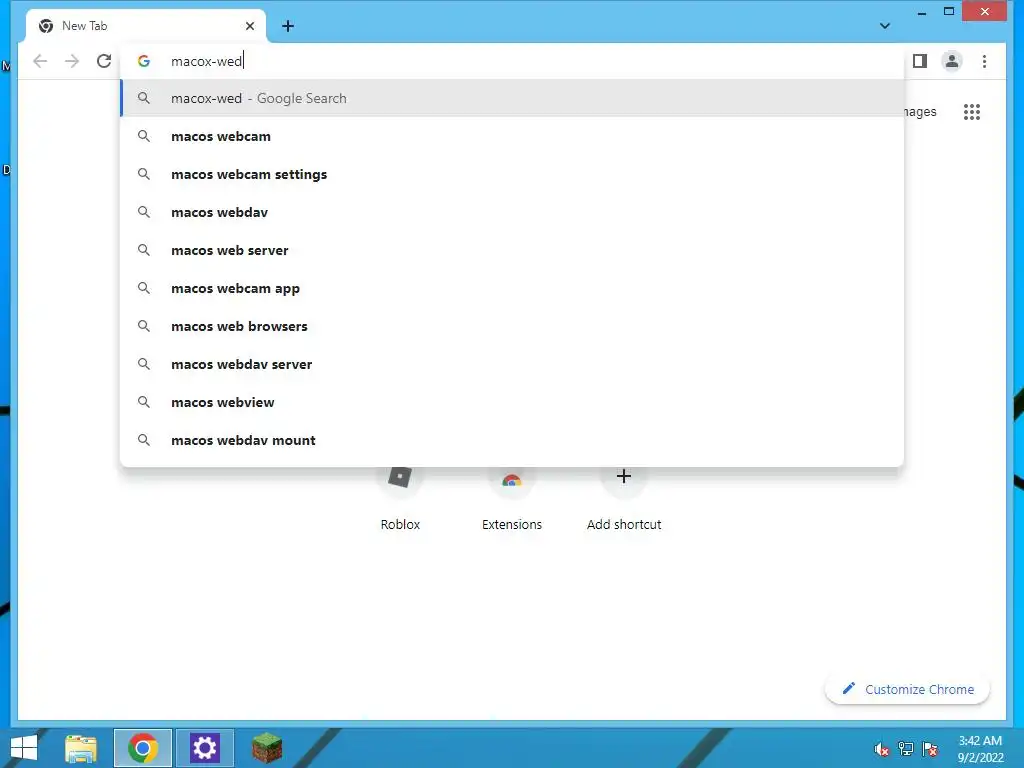The width and height of the screenshot is (1024, 768).
Task: Click search icon beside 'macos webcam'
Action: 144,136
